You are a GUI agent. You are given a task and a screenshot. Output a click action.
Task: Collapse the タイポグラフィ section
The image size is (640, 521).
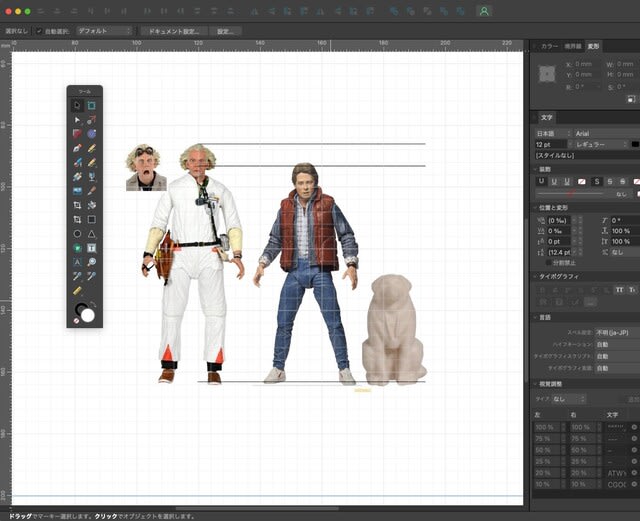pyautogui.click(x=536, y=276)
